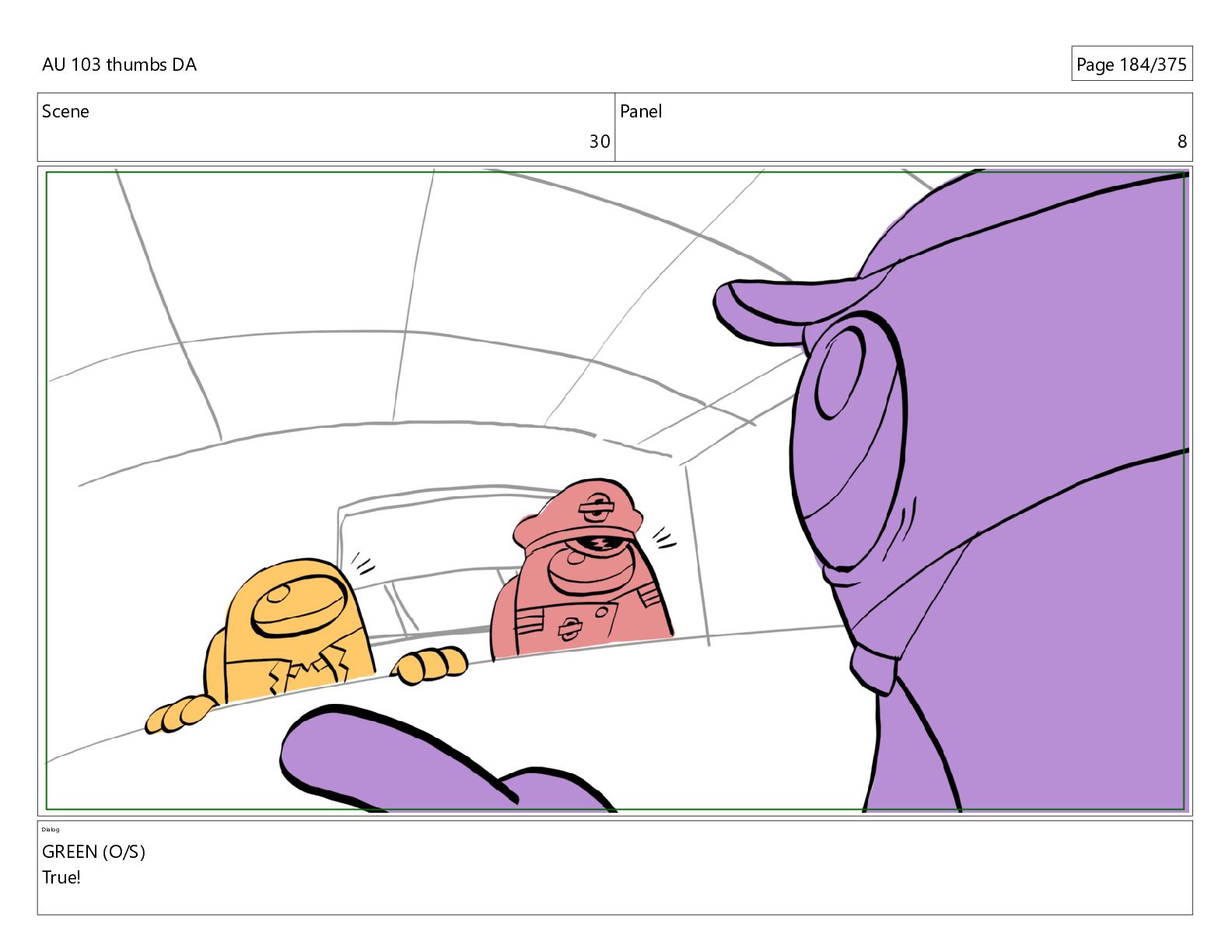Image resolution: width=1232 pixels, height=952 pixels.
Task: Click the 'True!' dialog text
Action: (x=61, y=877)
